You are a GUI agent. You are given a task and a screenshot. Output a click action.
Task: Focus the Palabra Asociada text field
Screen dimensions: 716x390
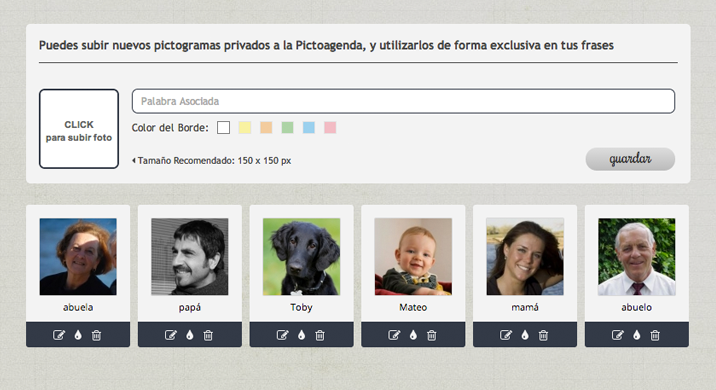click(x=403, y=101)
